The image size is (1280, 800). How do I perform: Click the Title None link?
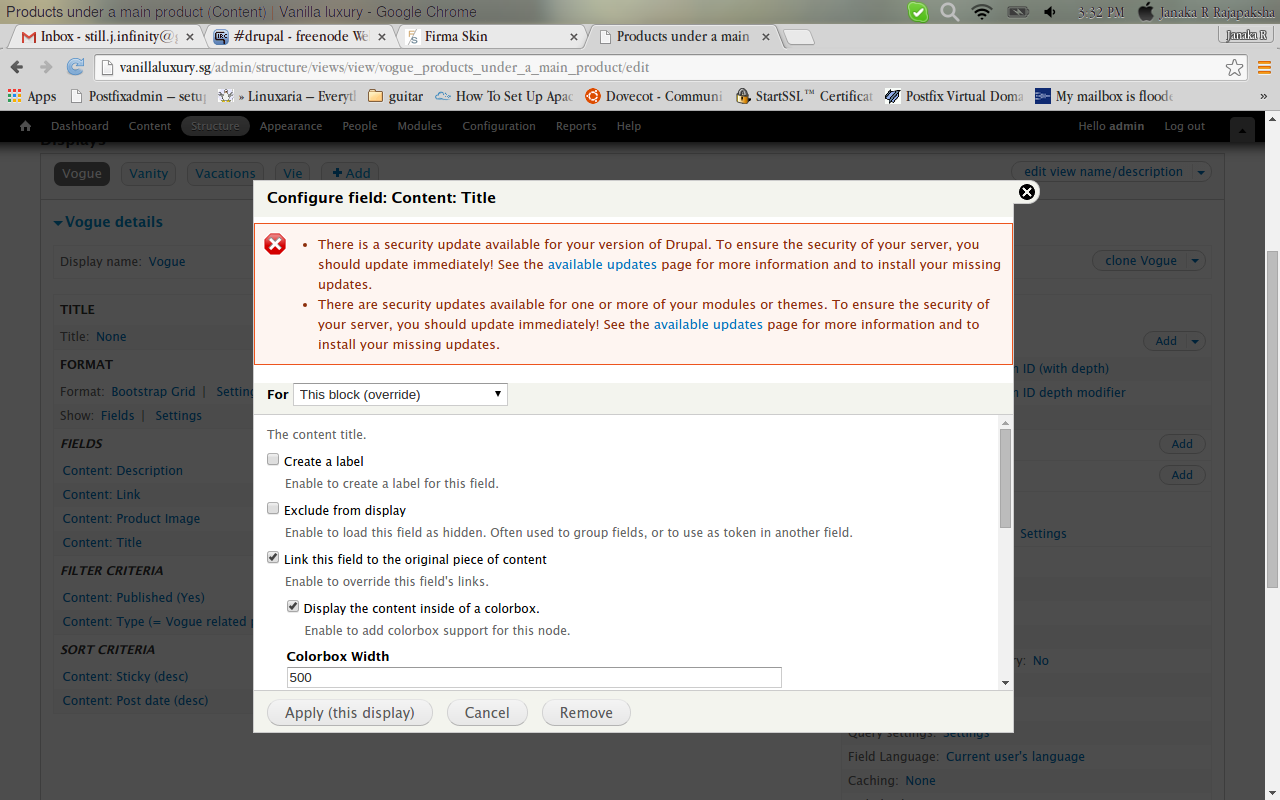111,337
